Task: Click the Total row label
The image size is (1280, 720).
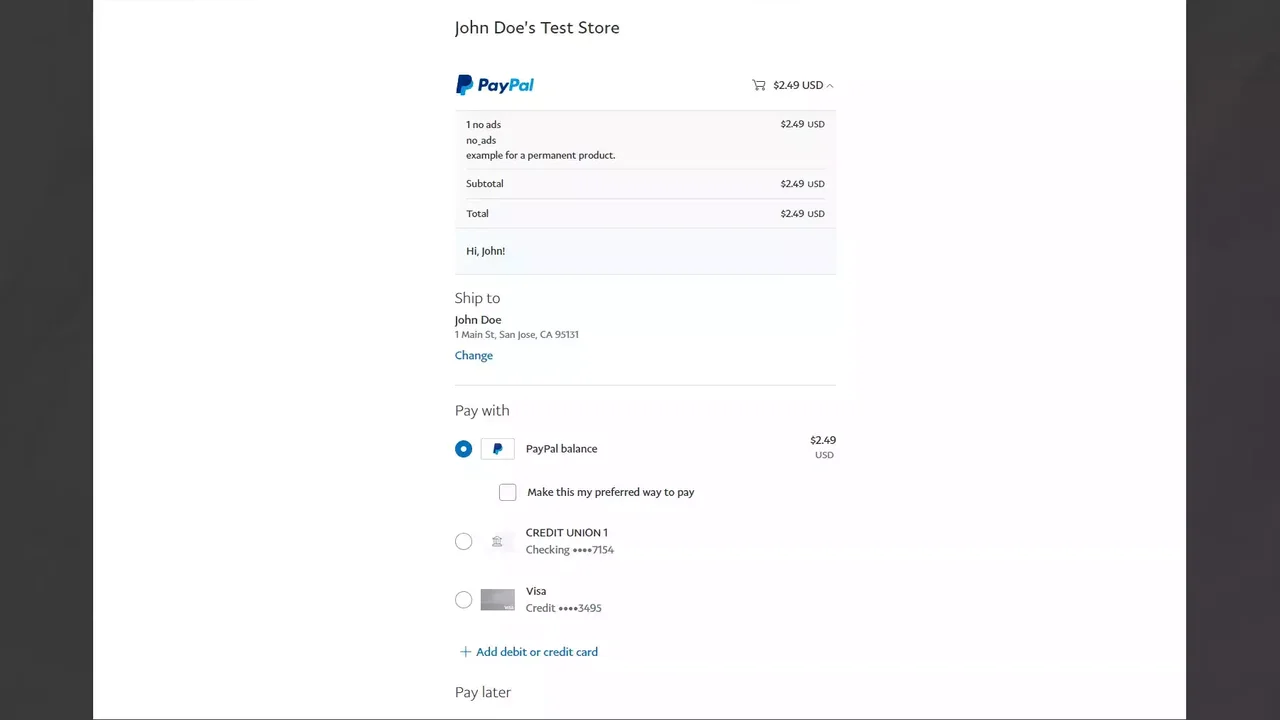Action: pyautogui.click(x=478, y=214)
